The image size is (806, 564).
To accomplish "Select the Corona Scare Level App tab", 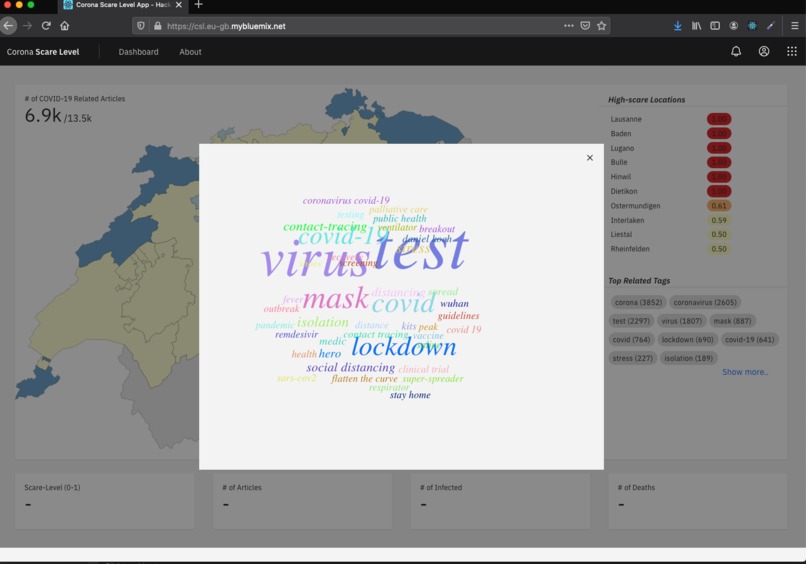I will 121,5.
